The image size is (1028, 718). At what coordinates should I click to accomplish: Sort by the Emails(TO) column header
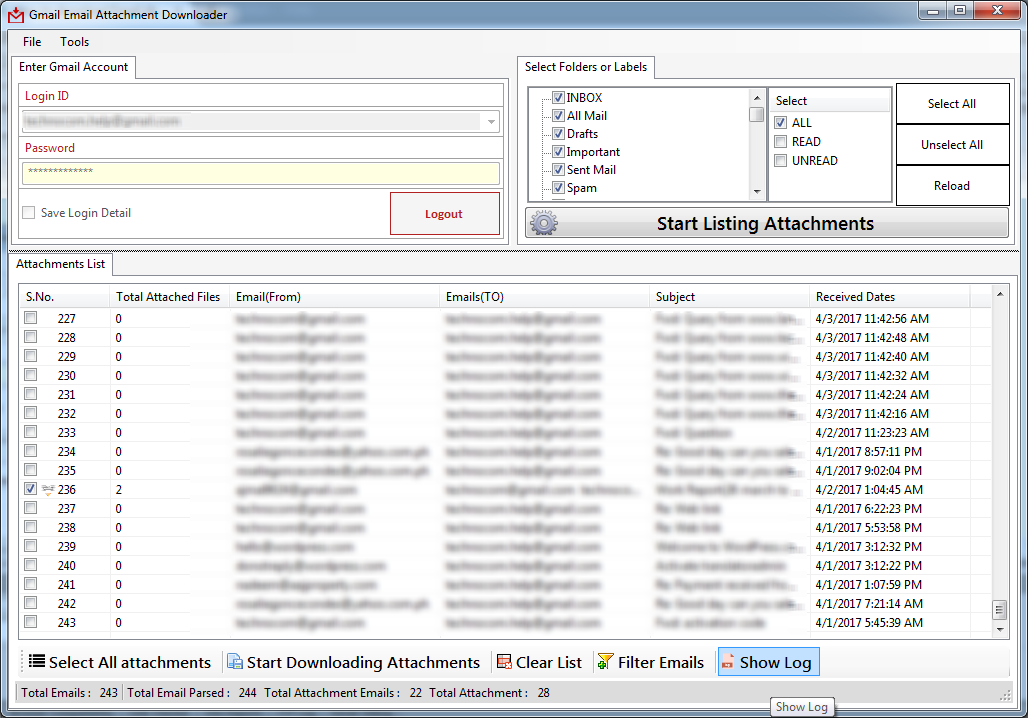click(544, 297)
